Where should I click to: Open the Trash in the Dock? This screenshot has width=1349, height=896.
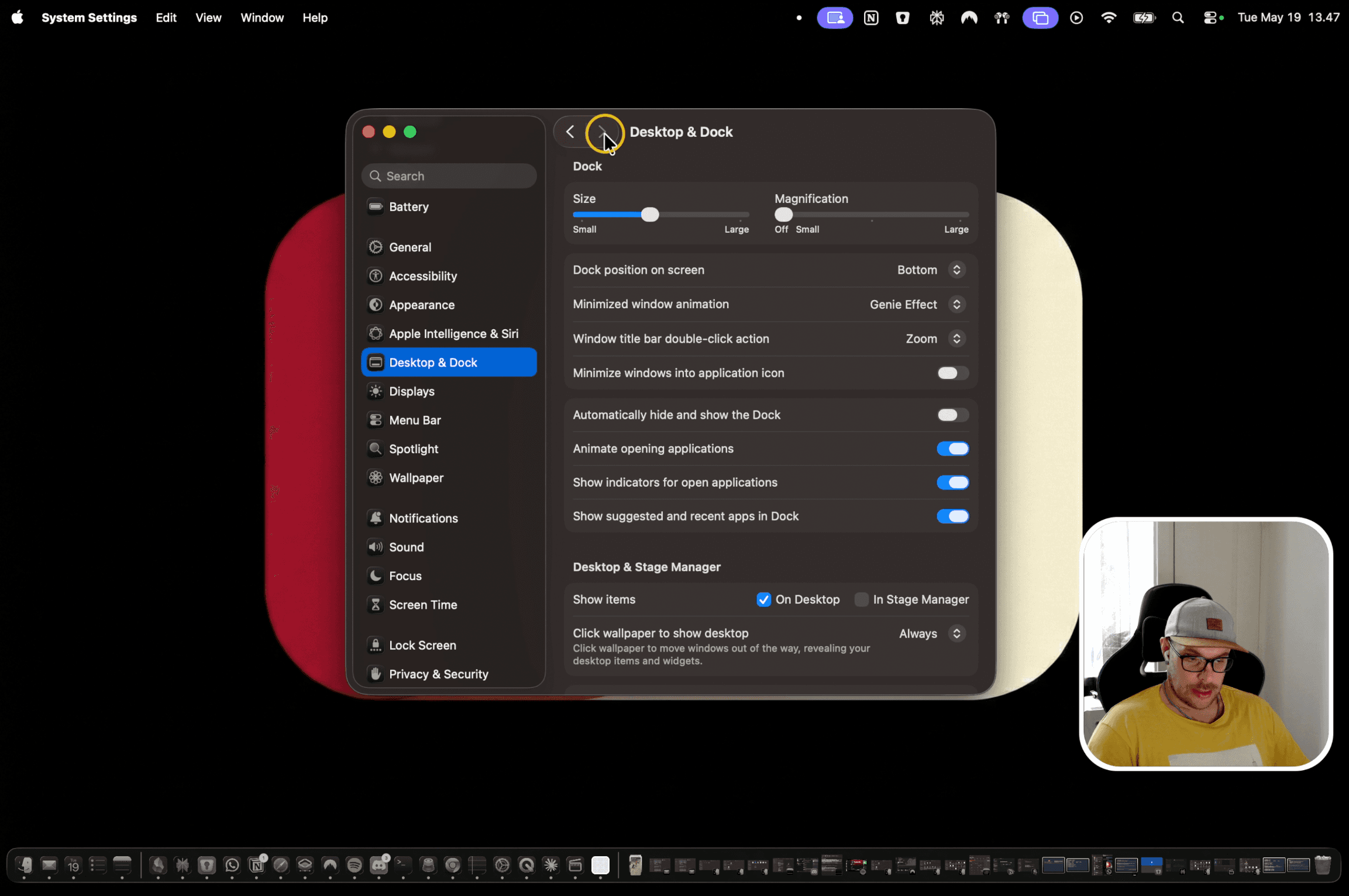click(x=1323, y=865)
